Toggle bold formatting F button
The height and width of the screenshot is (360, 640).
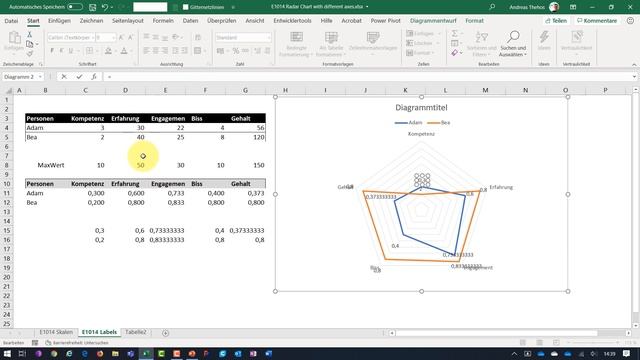[52, 51]
